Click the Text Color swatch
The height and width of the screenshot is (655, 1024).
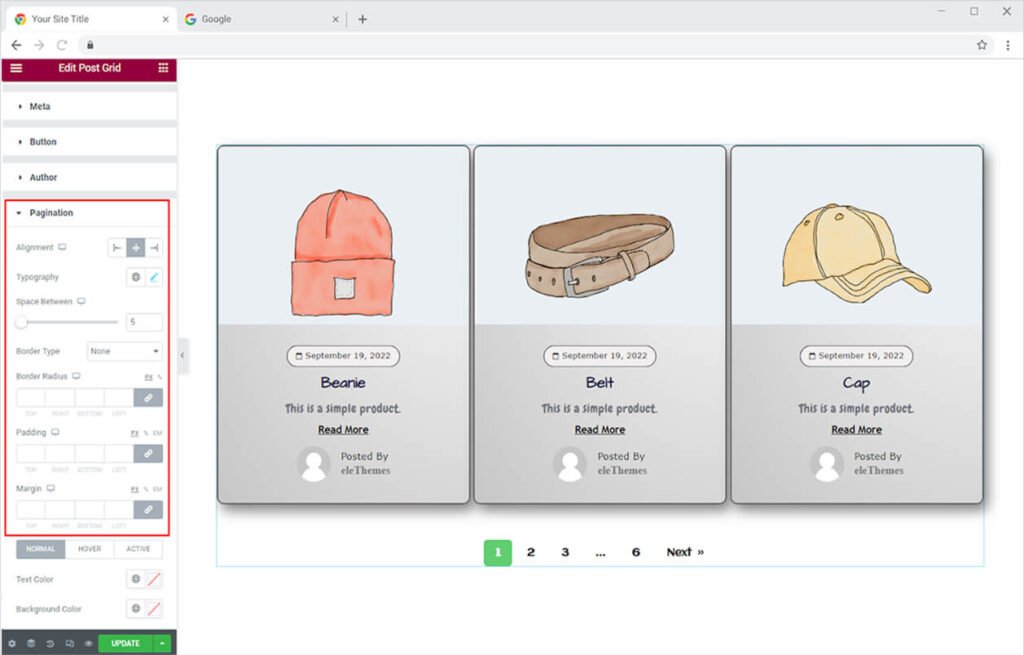(154, 580)
